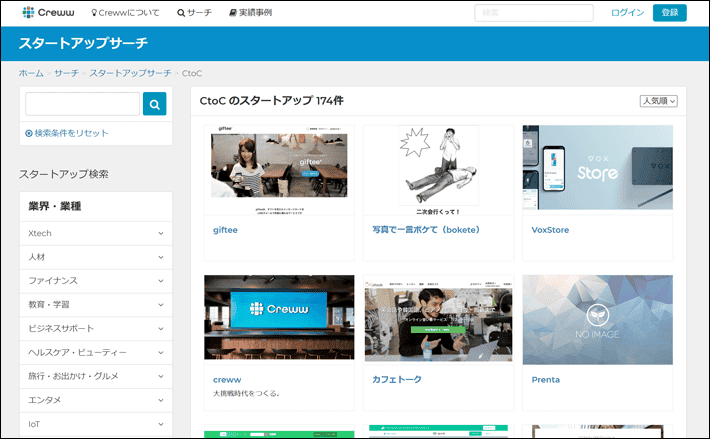Image resolution: width=710 pixels, height=439 pixels.
Task: Focus the header search field
Action: 534,13
